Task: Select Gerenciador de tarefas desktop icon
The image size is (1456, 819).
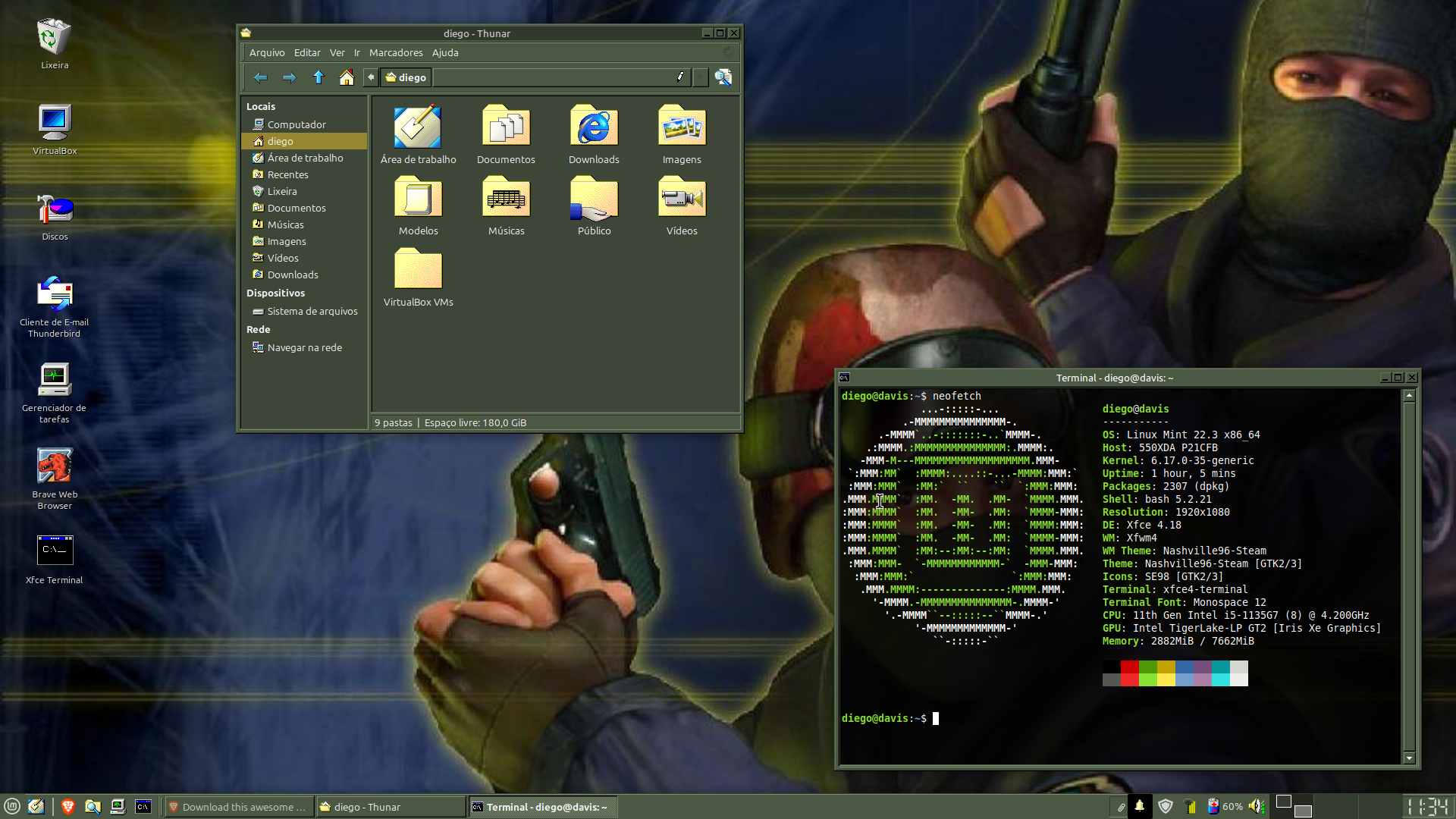Action: tap(55, 379)
